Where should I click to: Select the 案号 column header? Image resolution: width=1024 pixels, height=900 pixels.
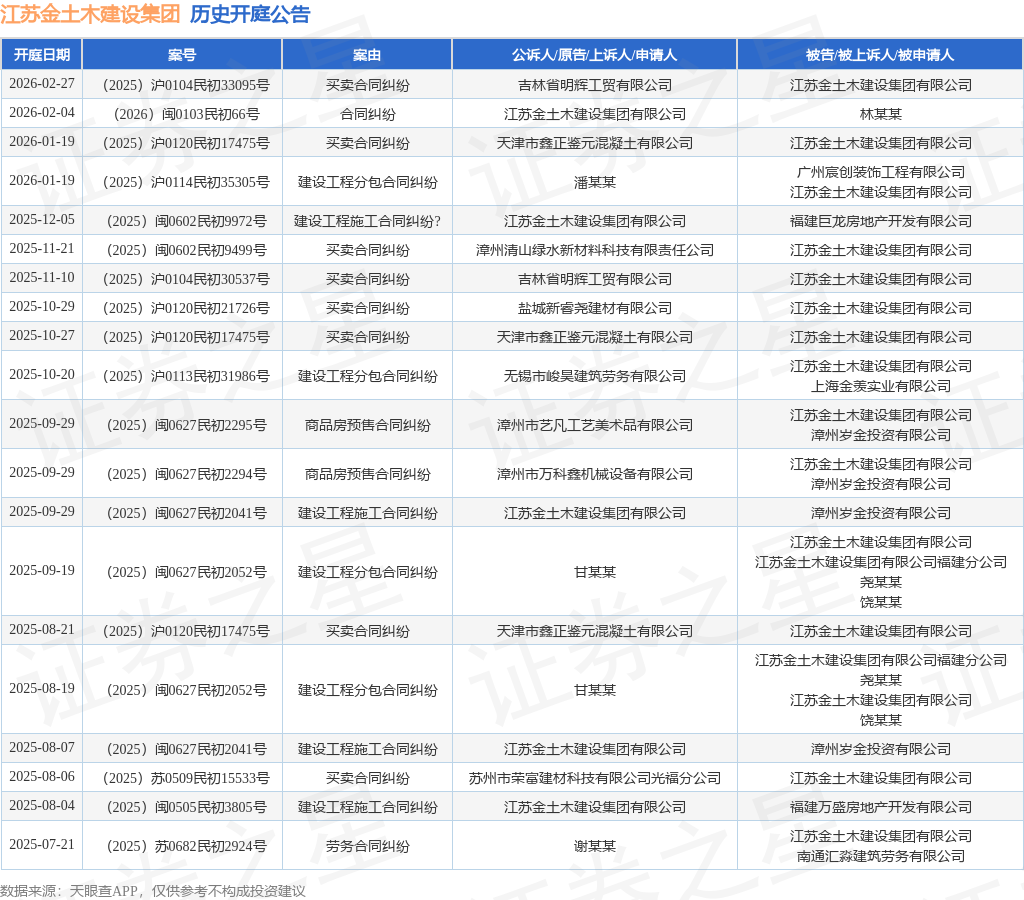point(182,55)
